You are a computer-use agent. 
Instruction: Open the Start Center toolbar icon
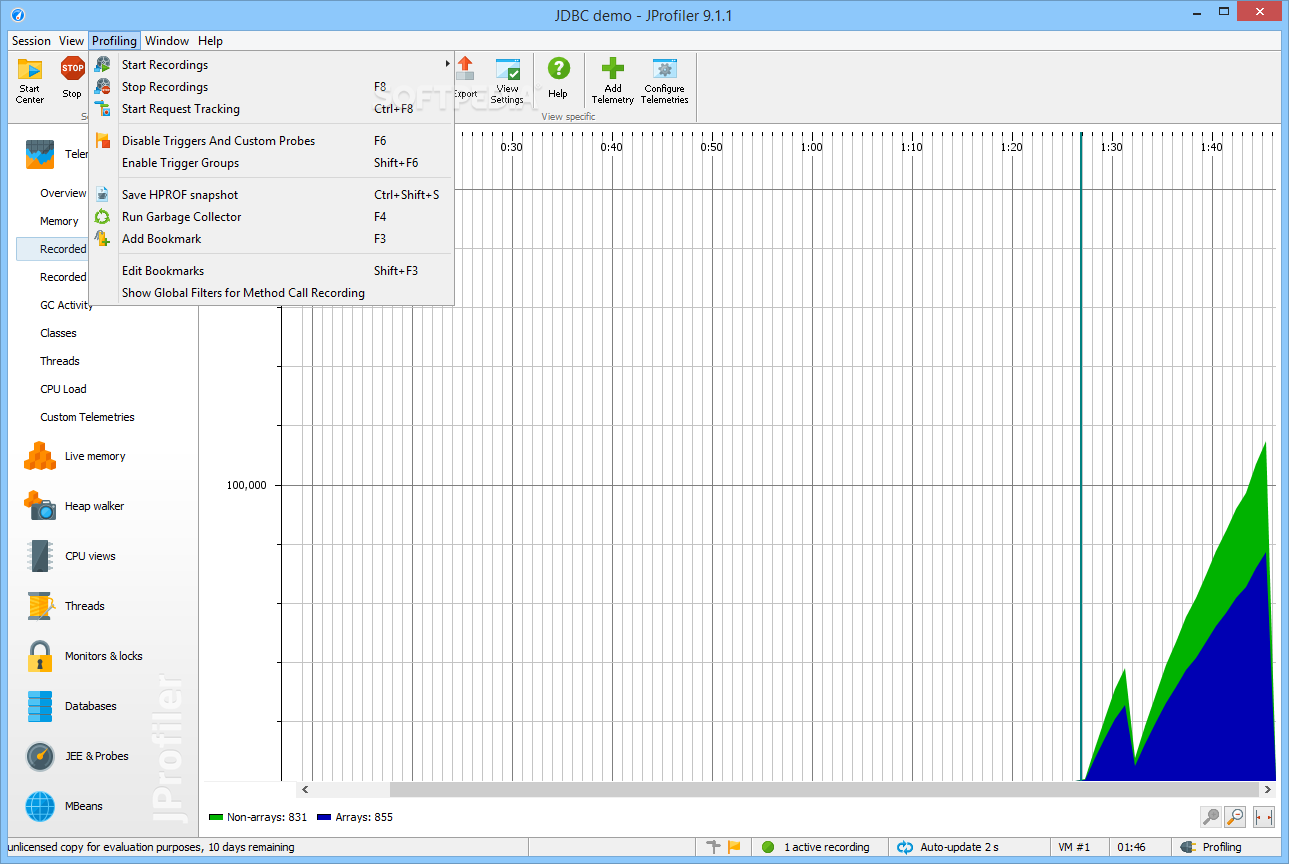30,80
